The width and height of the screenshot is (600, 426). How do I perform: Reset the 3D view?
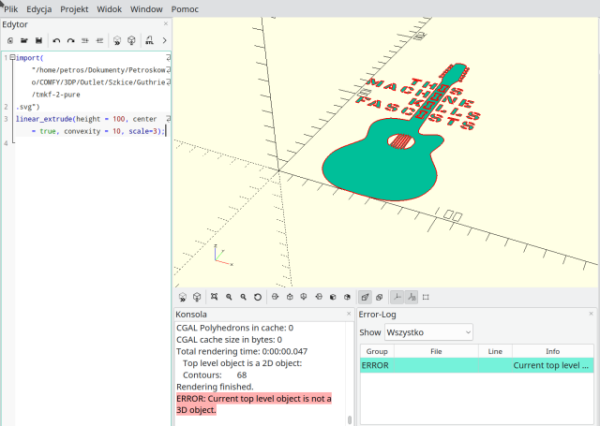[x=258, y=297]
